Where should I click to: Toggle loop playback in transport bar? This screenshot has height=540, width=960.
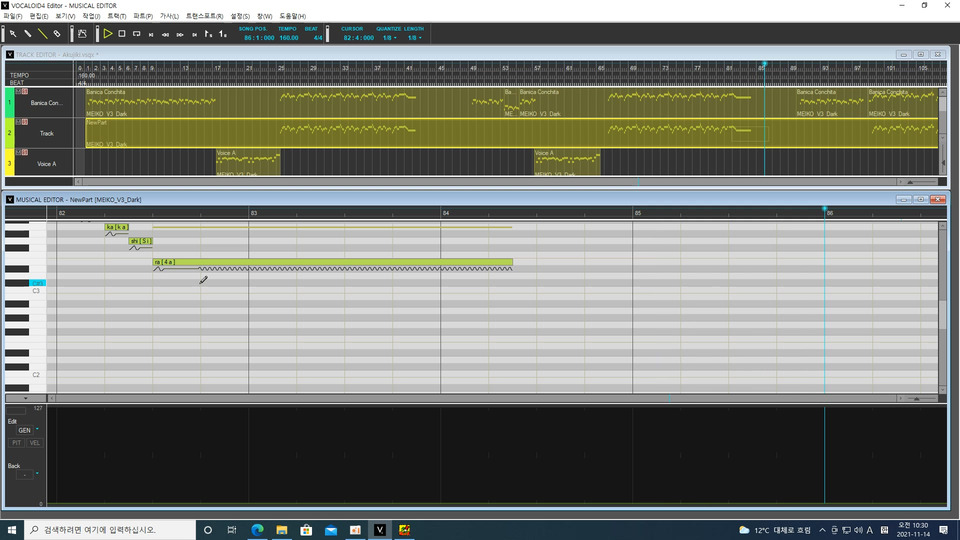tap(137, 34)
